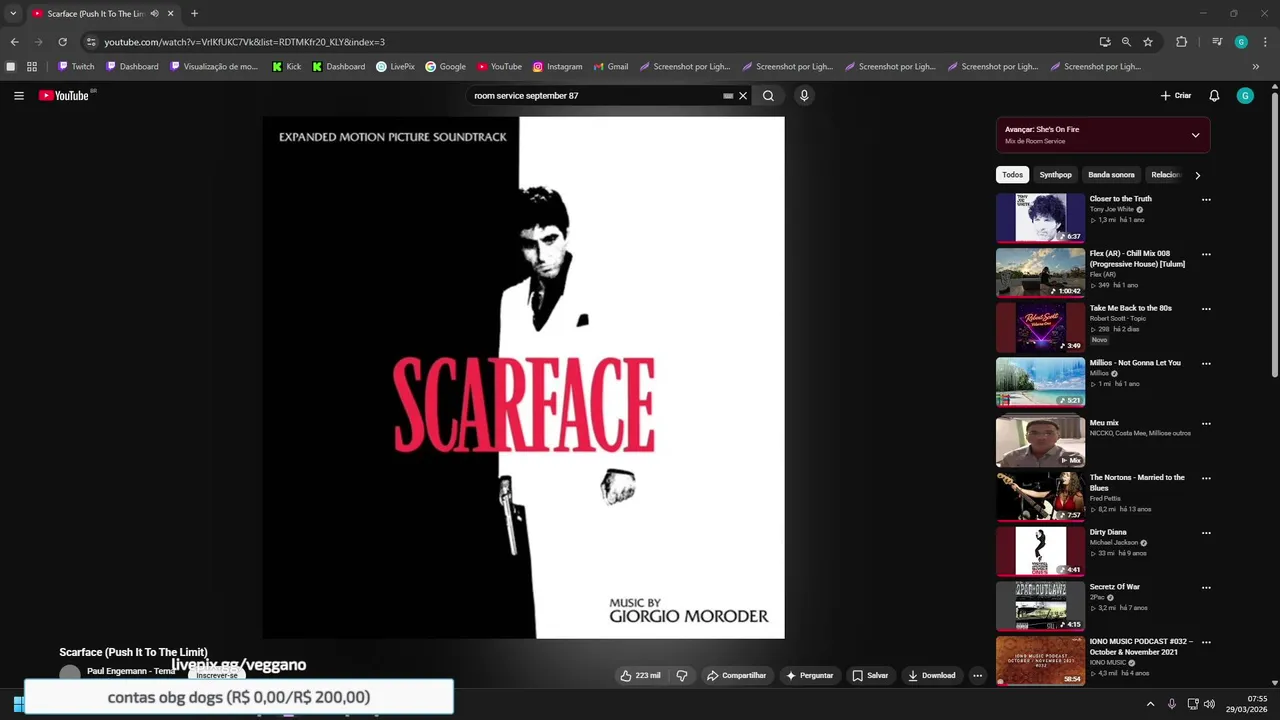Image resolution: width=1280 pixels, height=720 pixels.
Task: Go to YouTube home via the logo
Action: 64,96
